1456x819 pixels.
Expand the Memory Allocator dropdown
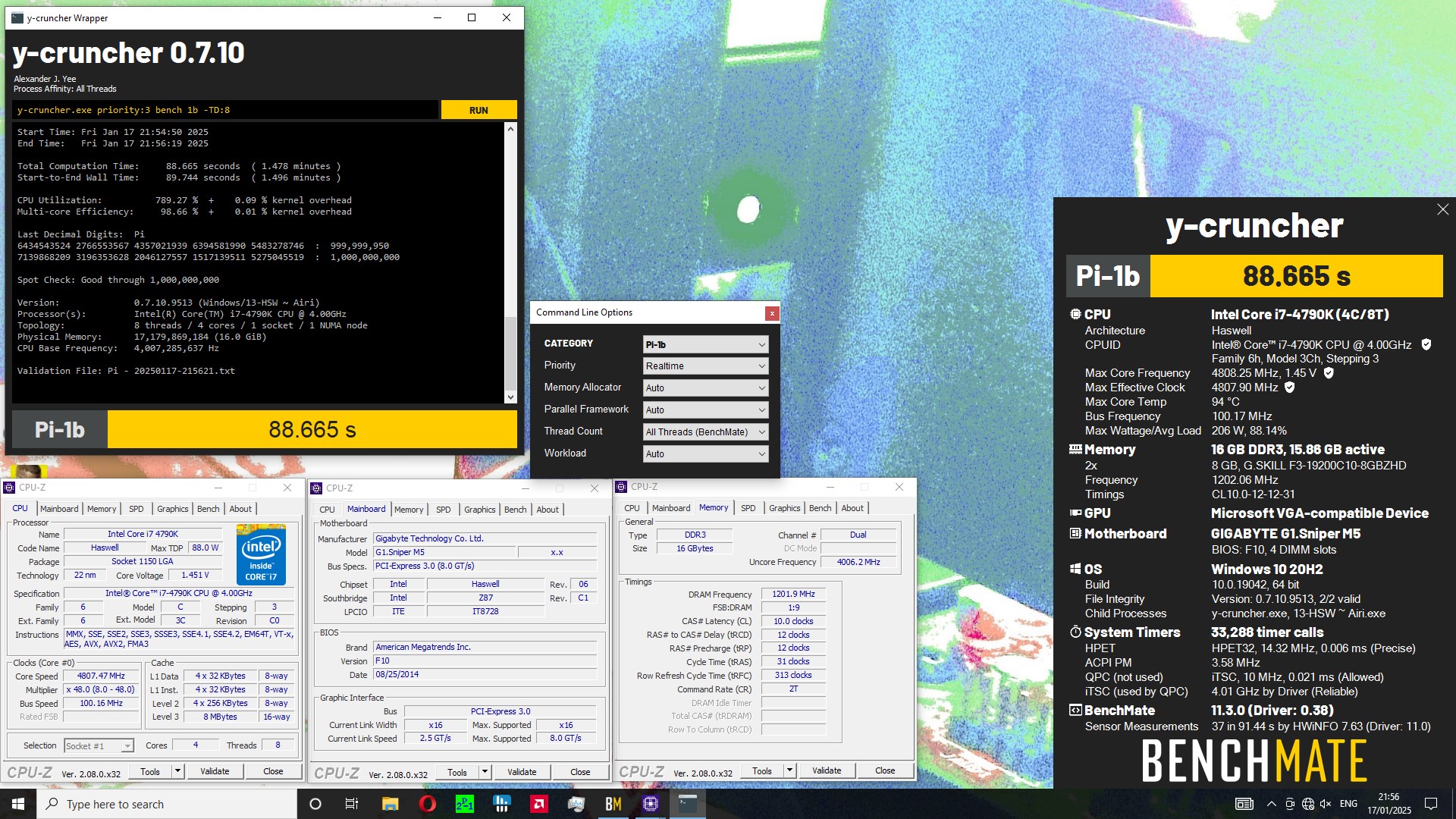pos(705,388)
